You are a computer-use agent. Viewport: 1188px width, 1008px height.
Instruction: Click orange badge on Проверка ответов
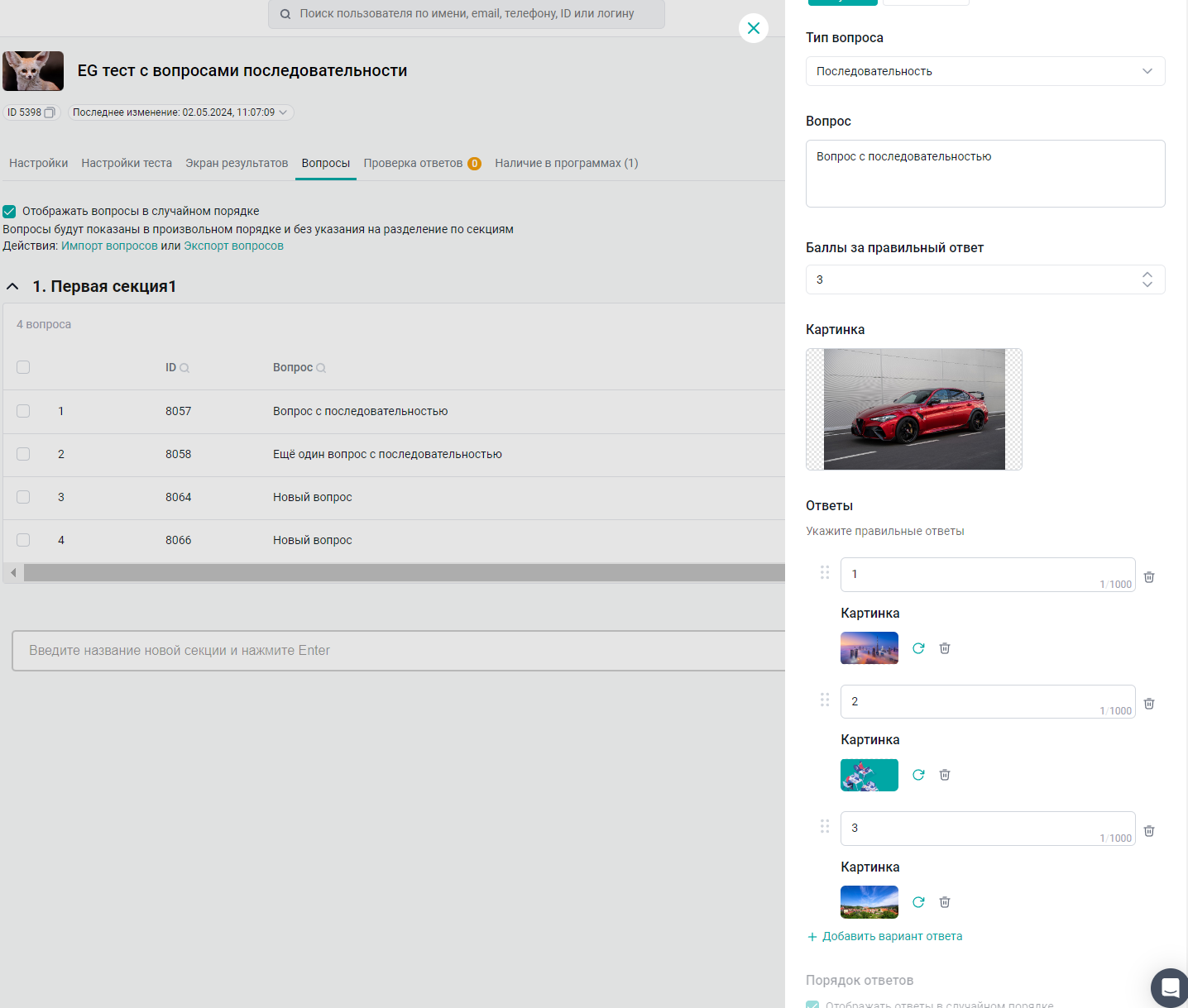[x=474, y=164]
